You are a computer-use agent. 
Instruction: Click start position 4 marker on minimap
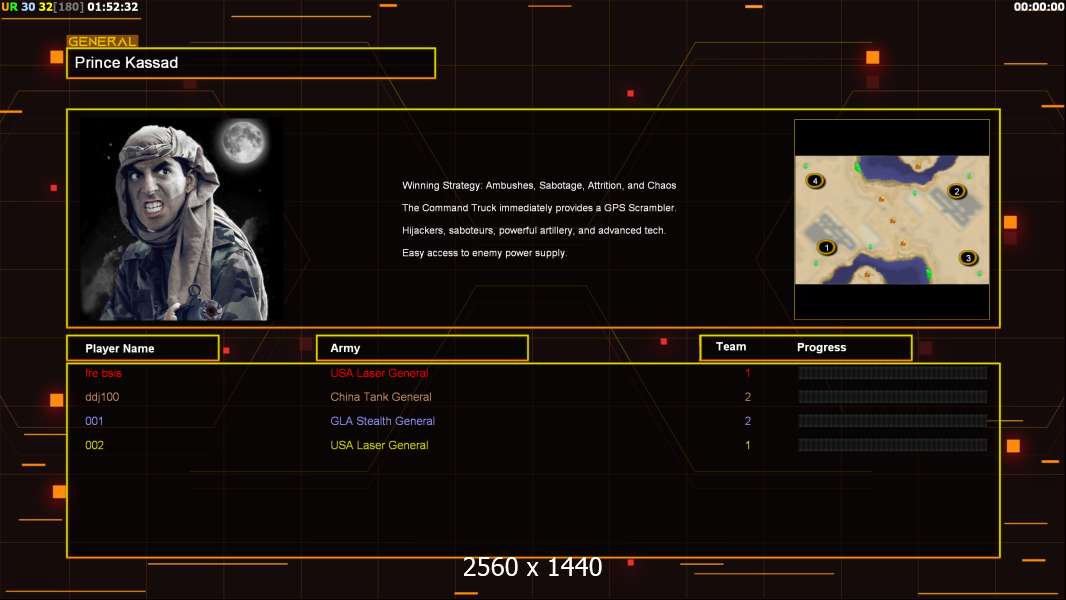click(815, 181)
